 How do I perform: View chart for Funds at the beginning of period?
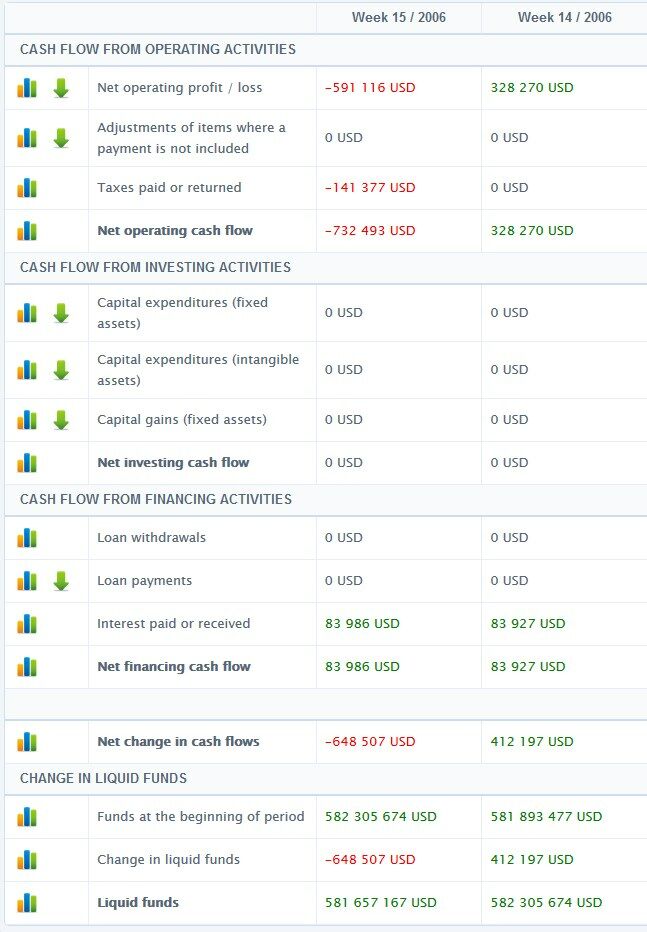point(27,817)
